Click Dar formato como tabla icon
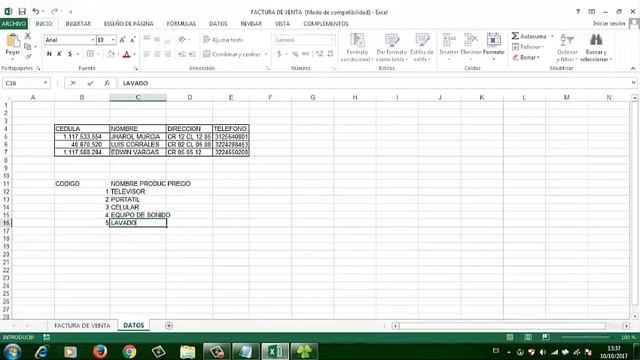Screen dimensions: 640x360 (x=392, y=41)
